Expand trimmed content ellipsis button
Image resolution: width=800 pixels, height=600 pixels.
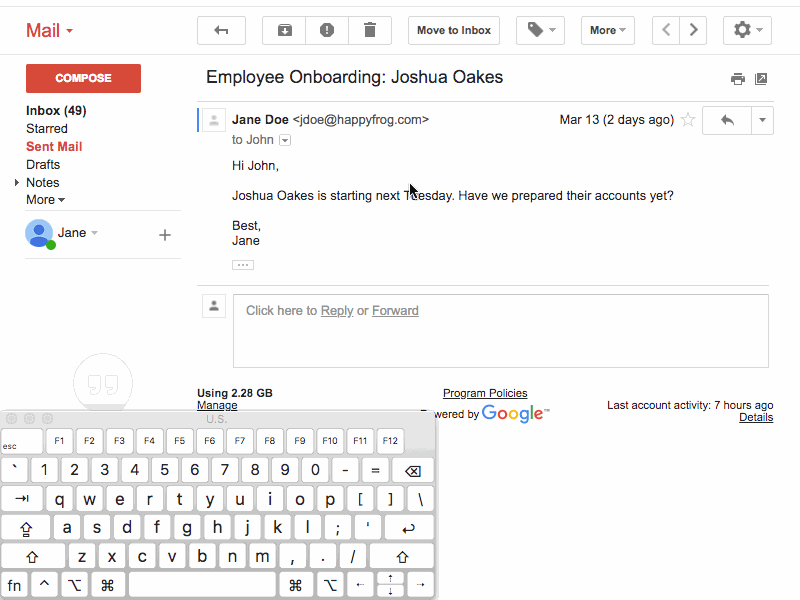243,265
